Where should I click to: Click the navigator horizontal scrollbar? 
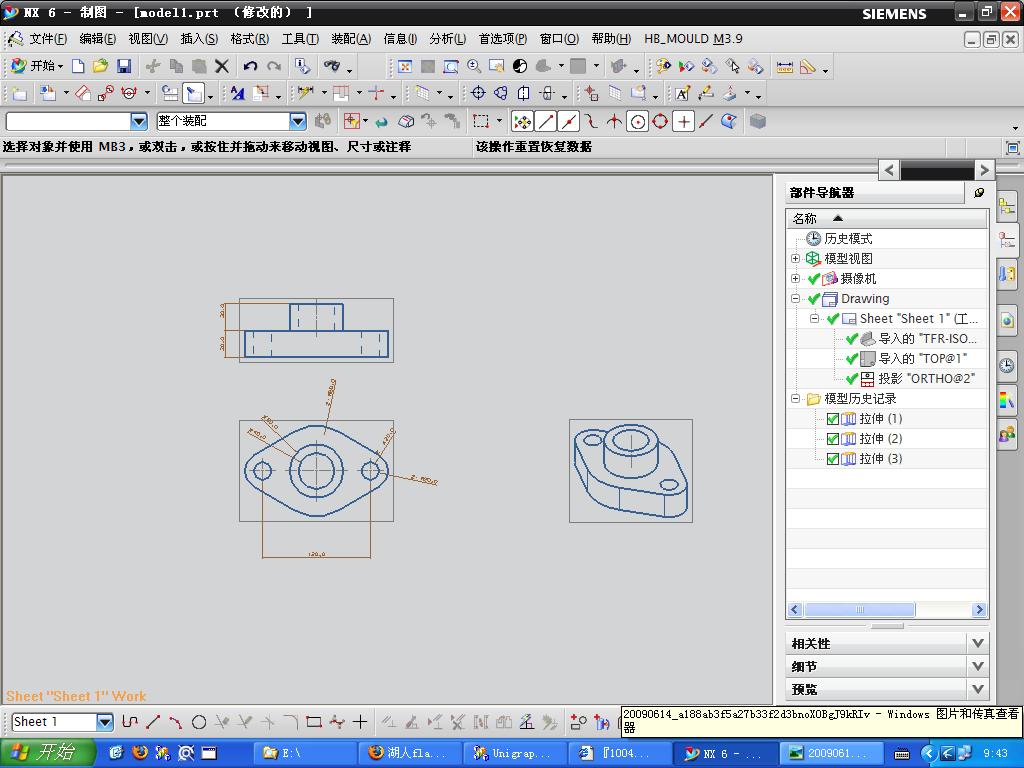(x=858, y=609)
